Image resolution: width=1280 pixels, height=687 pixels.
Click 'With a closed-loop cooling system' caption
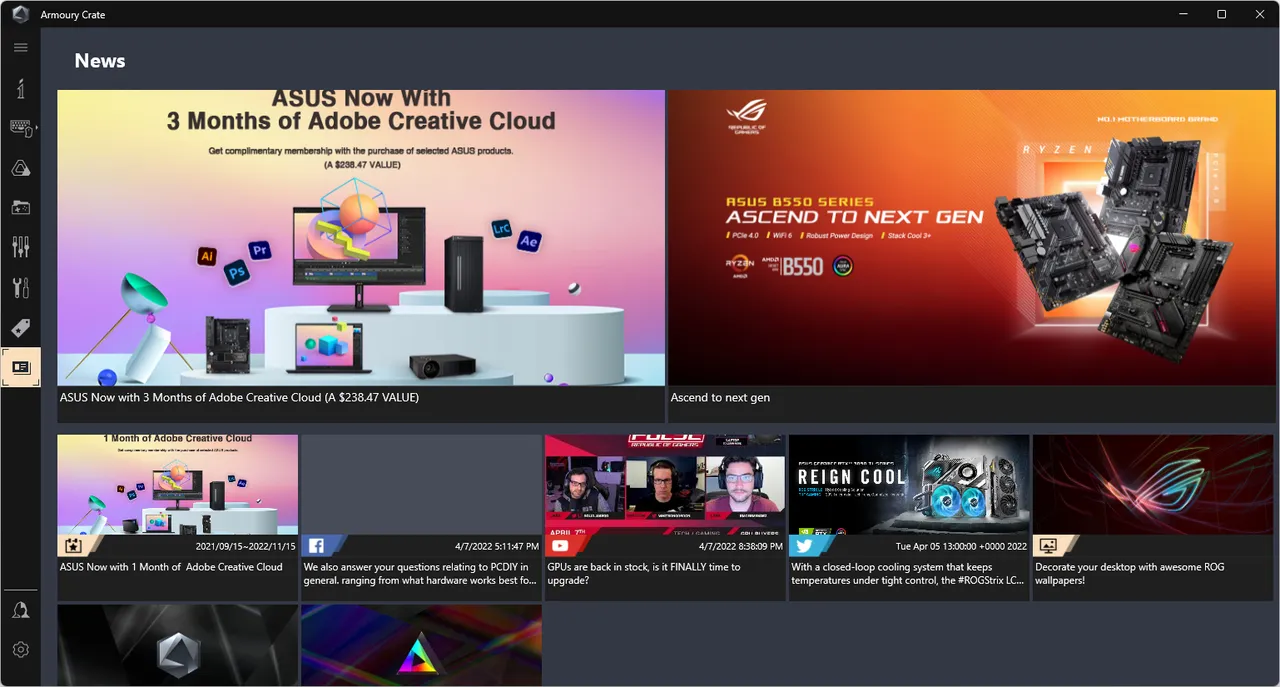(x=908, y=573)
